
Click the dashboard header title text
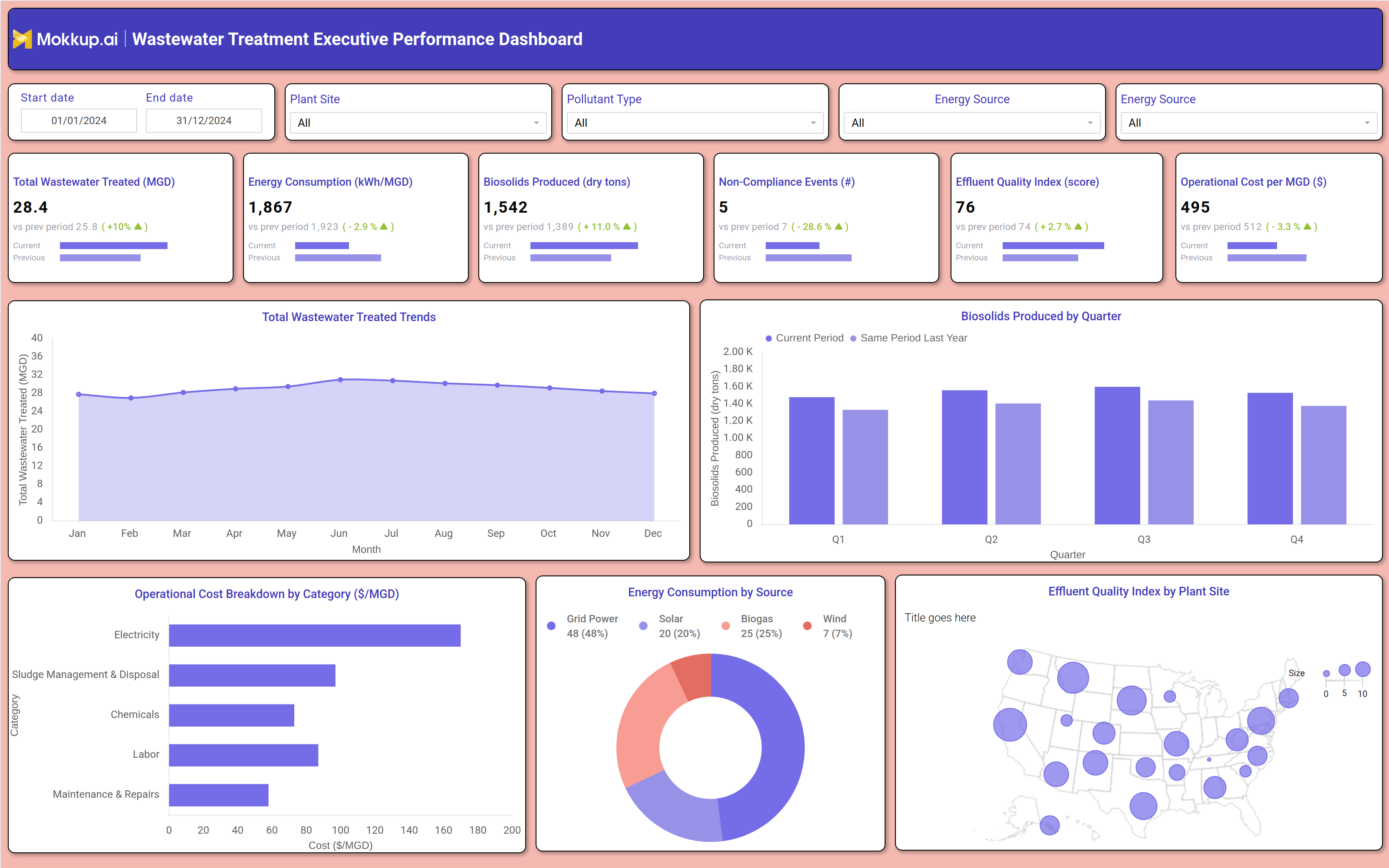pos(357,39)
